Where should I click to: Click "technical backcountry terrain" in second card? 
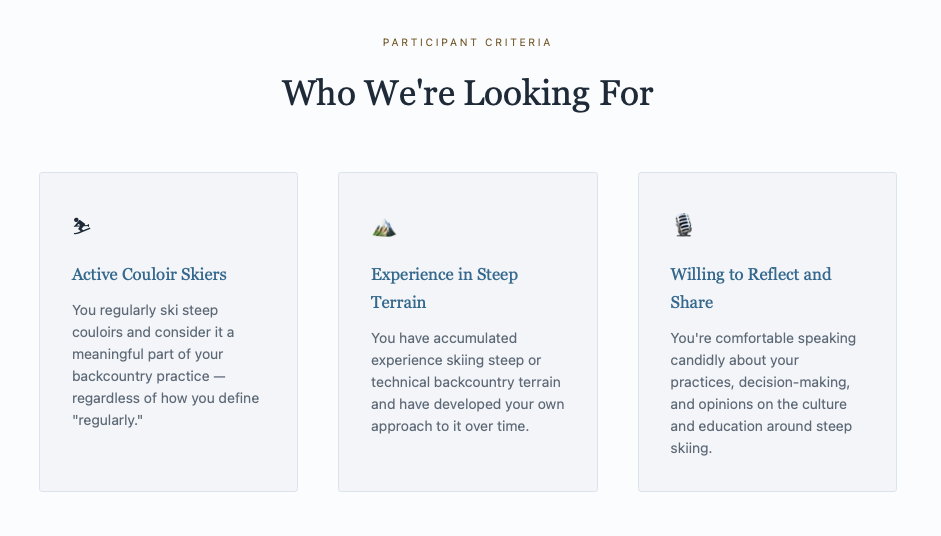tap(466, 382)
